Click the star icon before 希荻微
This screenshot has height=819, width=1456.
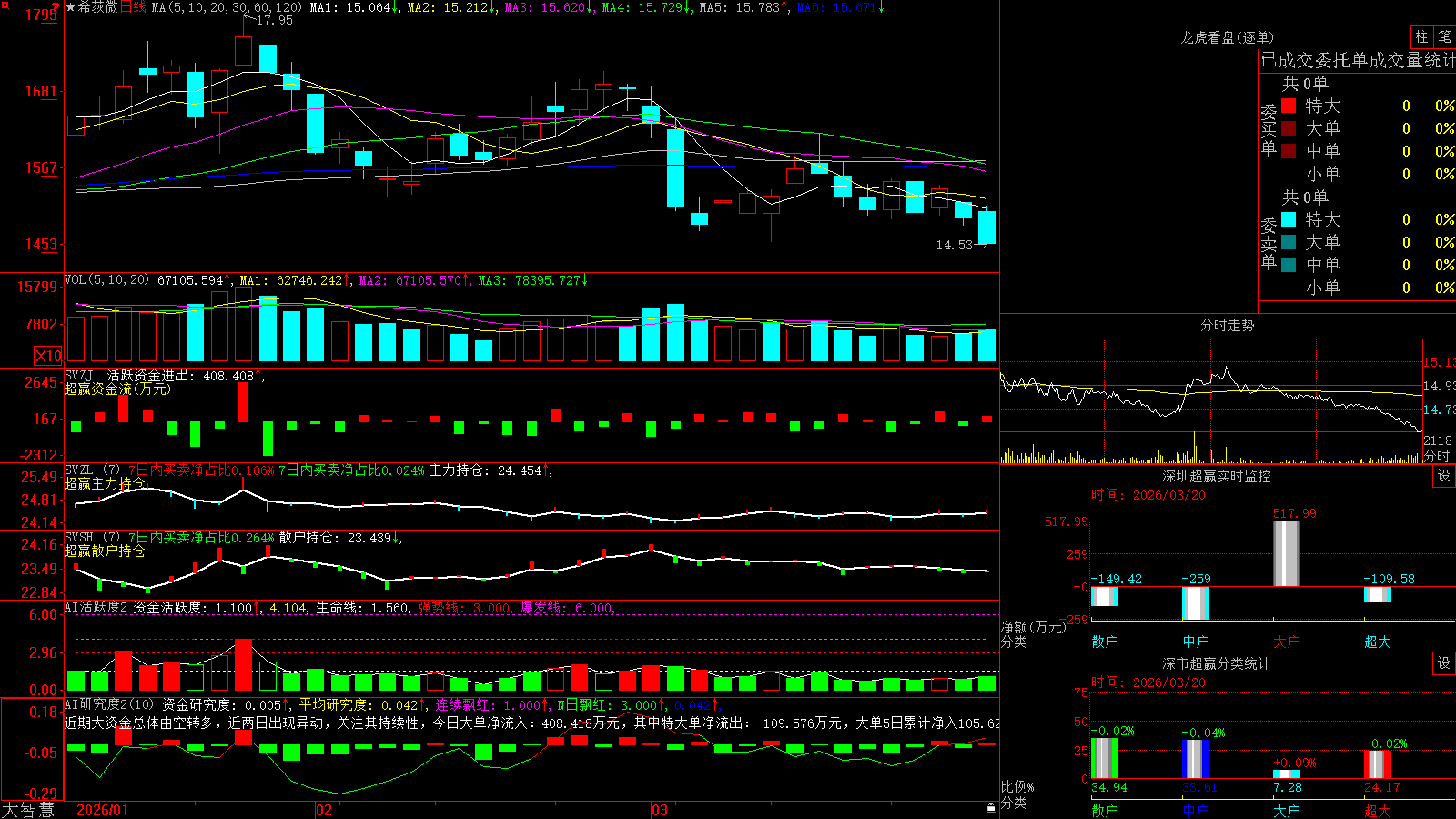70,7
